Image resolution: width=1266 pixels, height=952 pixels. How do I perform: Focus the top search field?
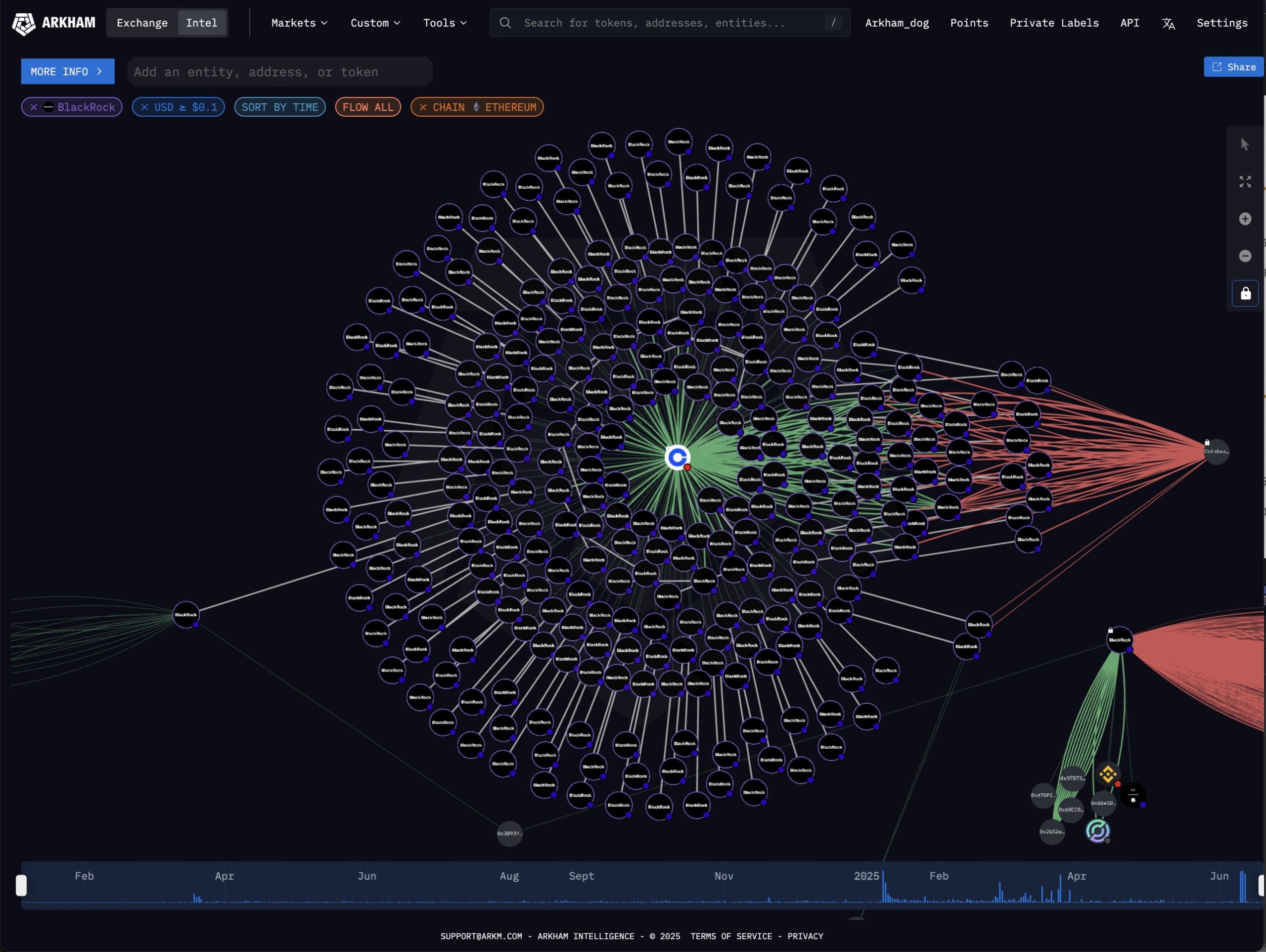(x=670, y=23)
